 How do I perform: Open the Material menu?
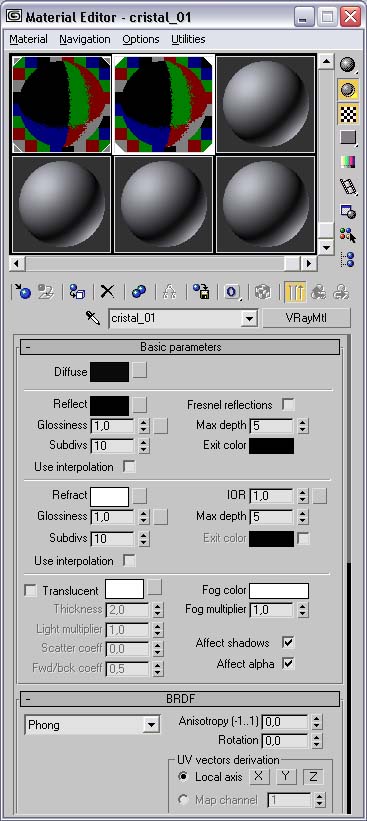click(28, 39)
